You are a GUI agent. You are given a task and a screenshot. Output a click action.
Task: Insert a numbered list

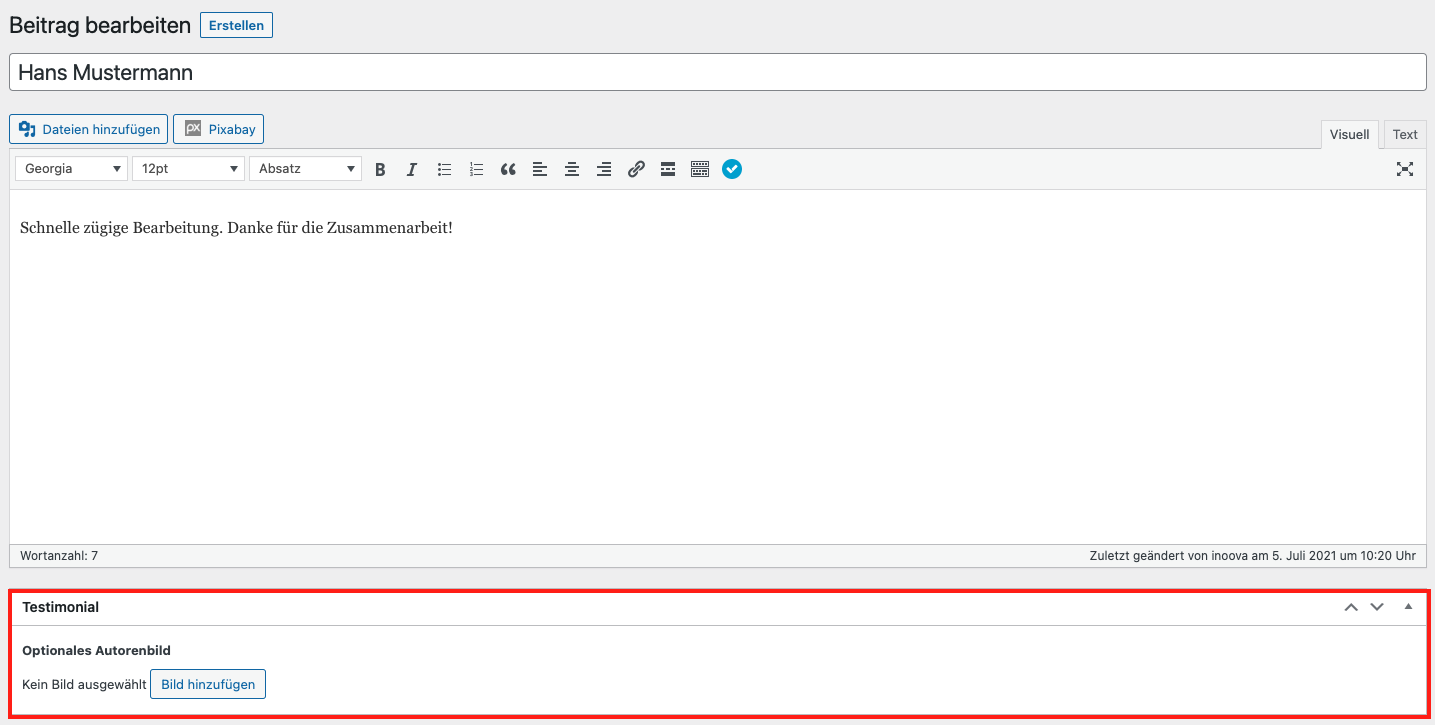(476, 170)
